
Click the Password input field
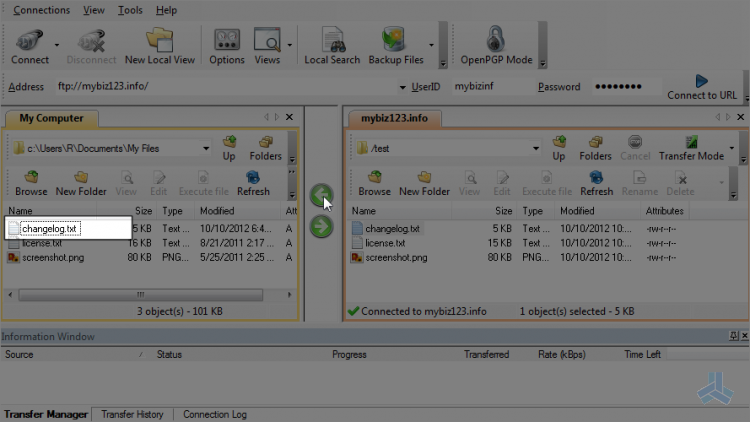click(x=626, y=87)
